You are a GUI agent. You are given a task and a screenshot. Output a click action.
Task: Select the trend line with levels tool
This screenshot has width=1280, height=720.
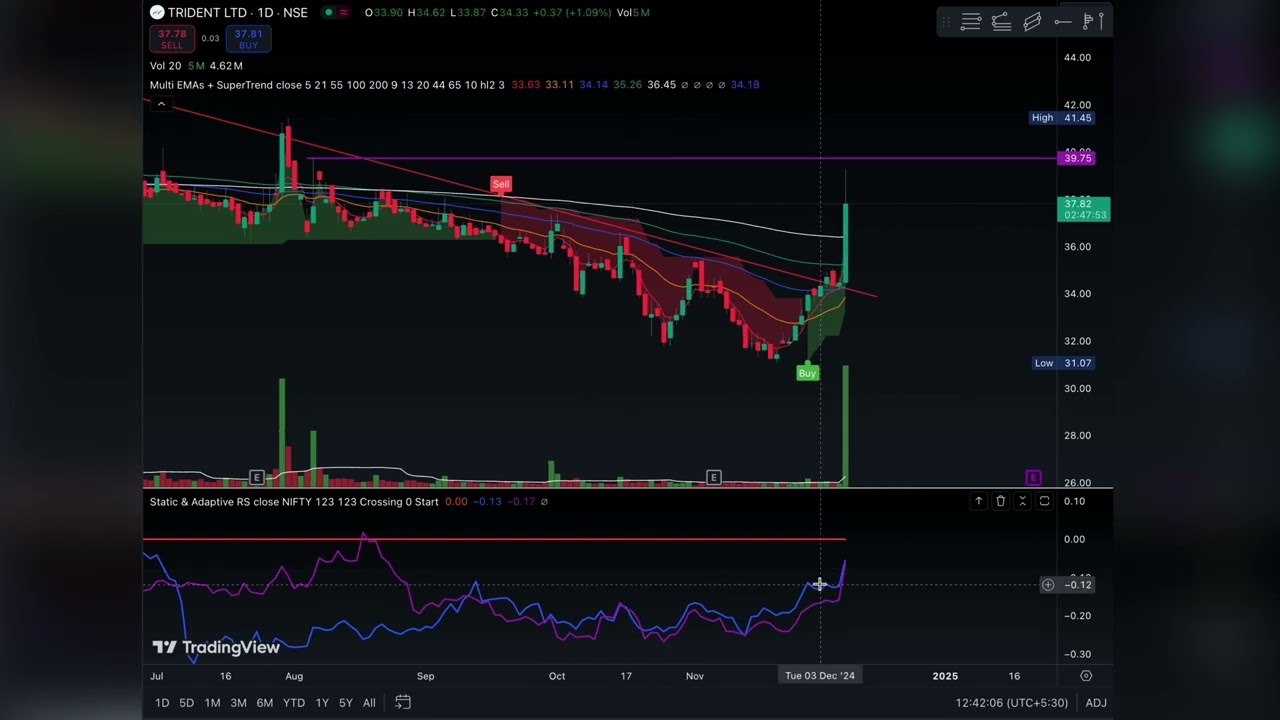tap(1001, 21)
